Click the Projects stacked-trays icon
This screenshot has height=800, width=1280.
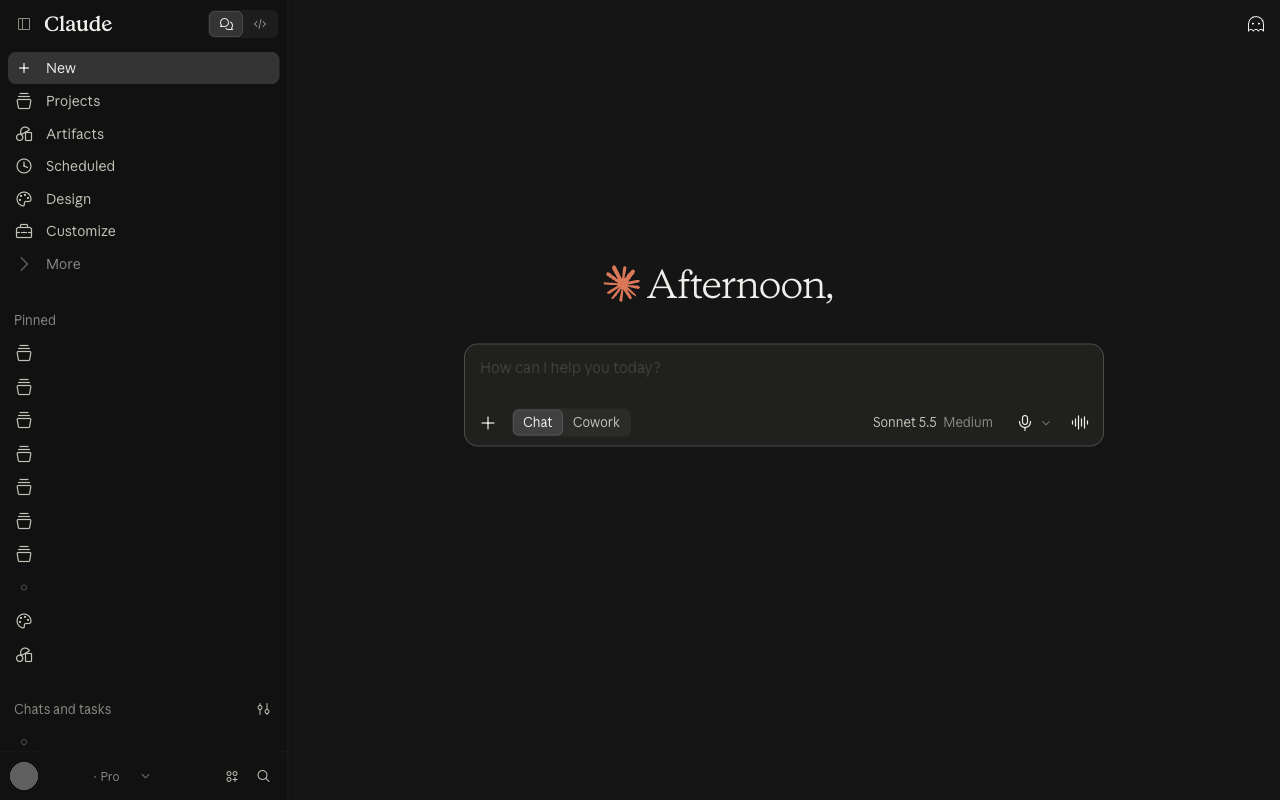pyautogui.click(x=24, y=101)
